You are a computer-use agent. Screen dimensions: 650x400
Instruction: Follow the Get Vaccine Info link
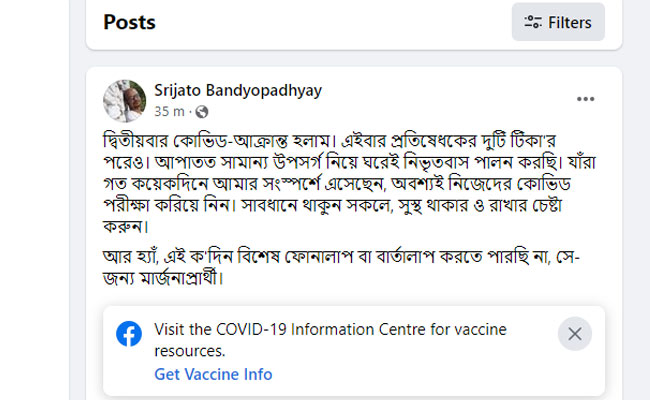[213, 374]
